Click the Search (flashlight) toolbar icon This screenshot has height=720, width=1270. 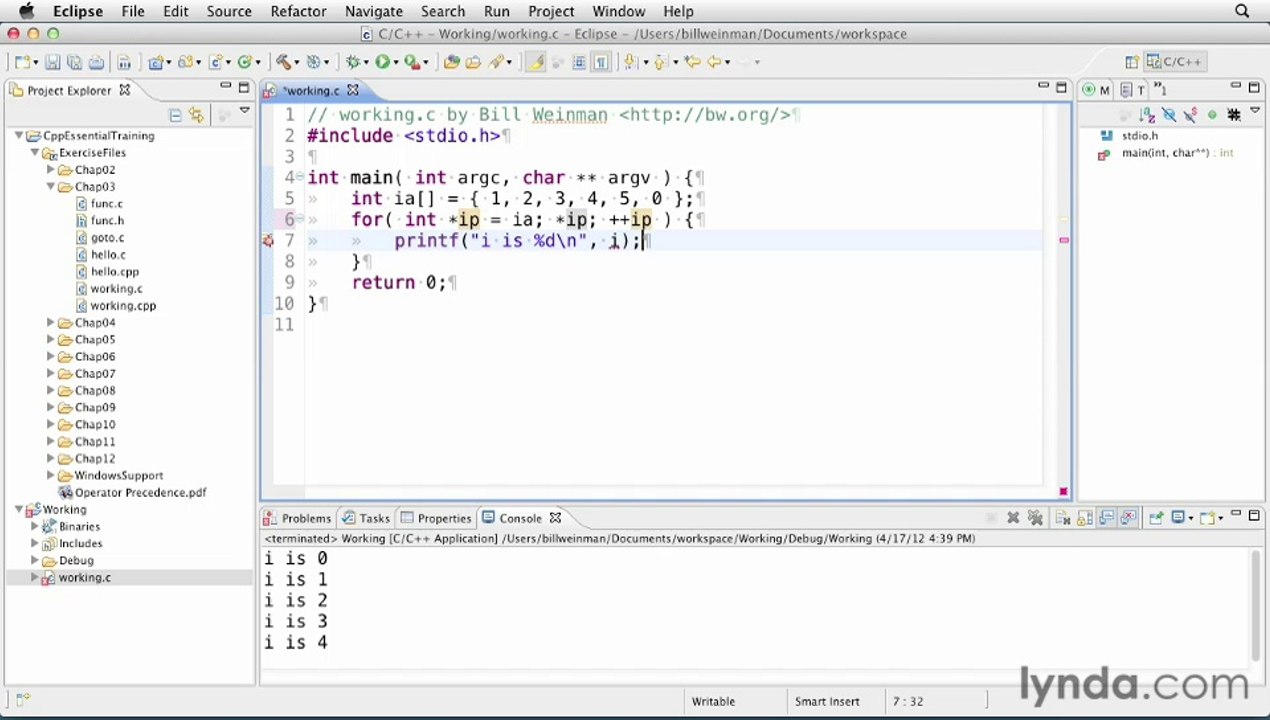click(497, 62)
